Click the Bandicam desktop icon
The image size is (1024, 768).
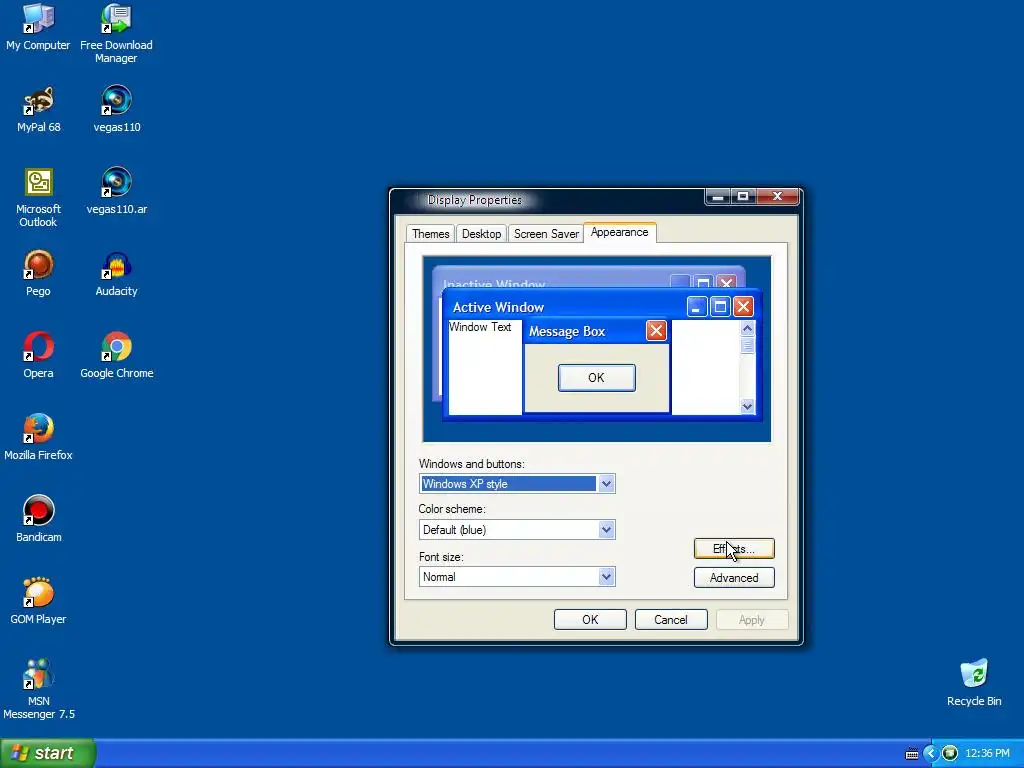coord(39,520)
